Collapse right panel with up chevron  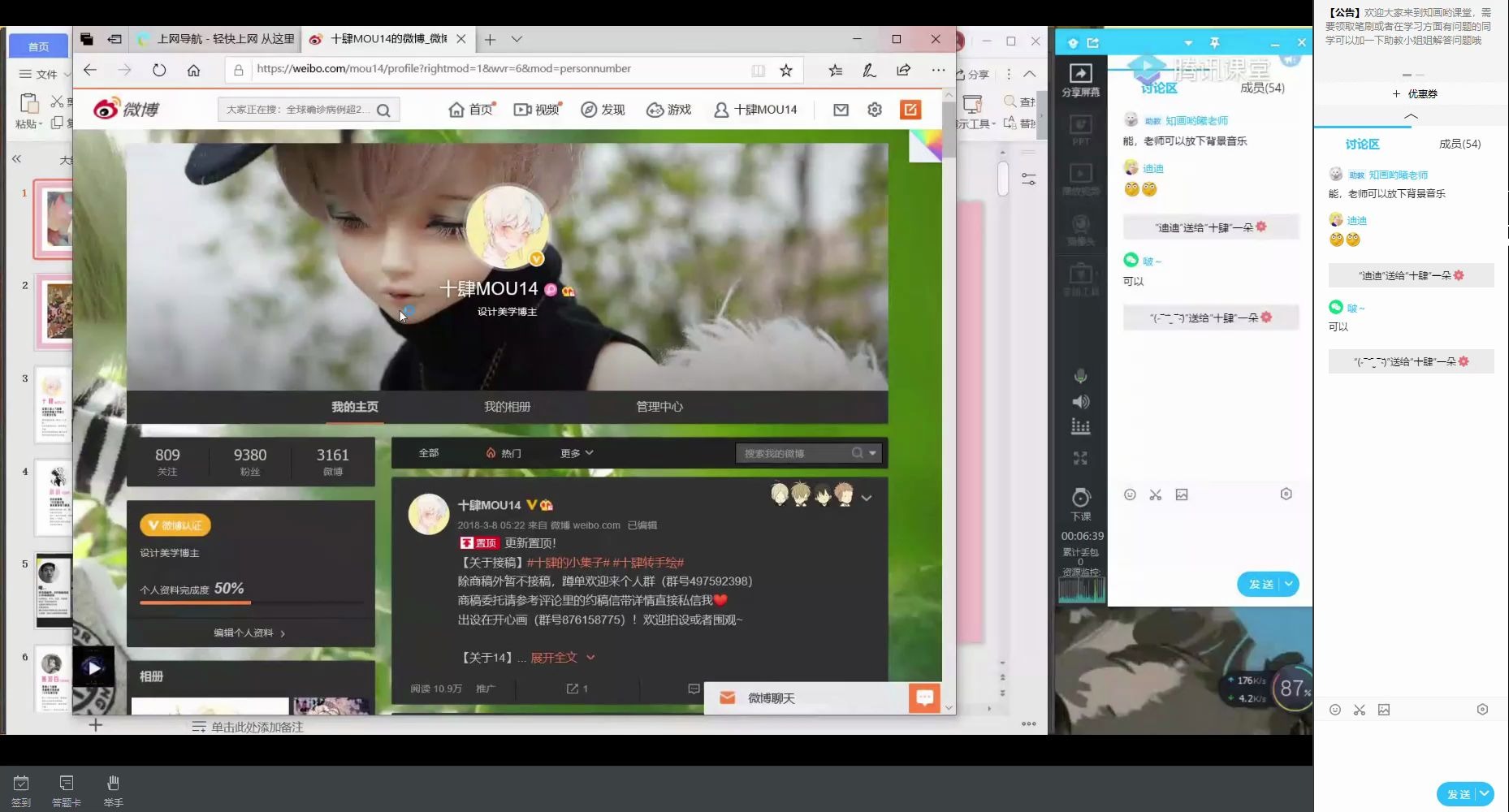click(1411, 117)
